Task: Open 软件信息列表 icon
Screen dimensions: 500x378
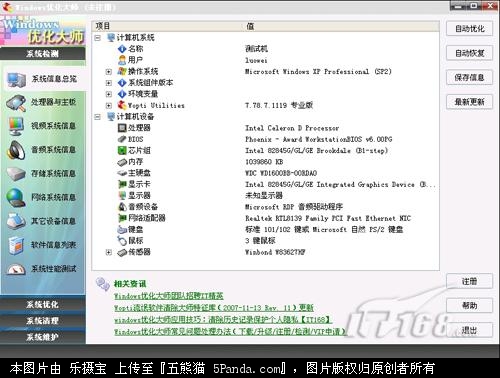Action: [x=16, y=245]
